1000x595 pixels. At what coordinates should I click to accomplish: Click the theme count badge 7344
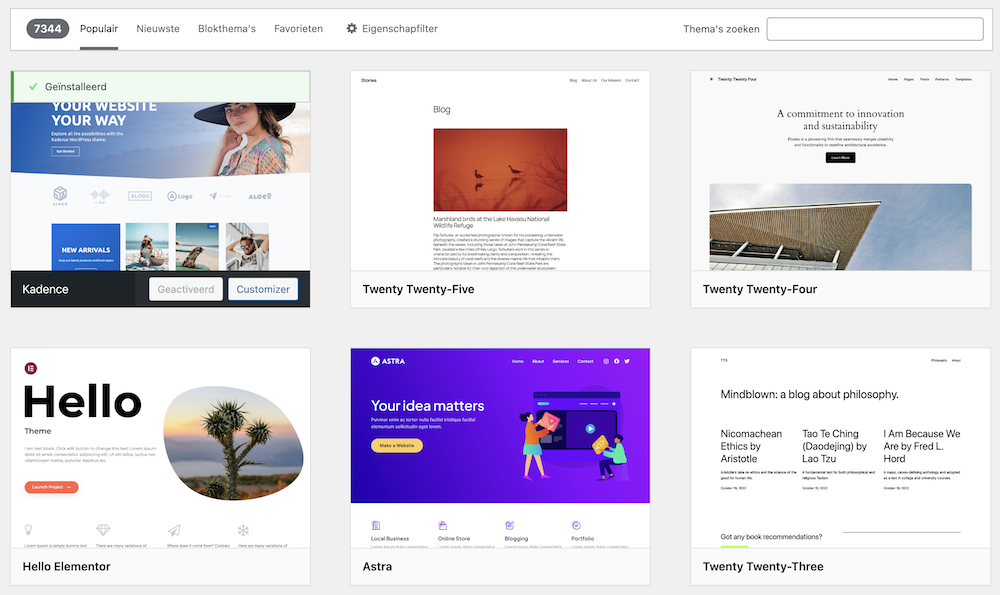(46, 29)
